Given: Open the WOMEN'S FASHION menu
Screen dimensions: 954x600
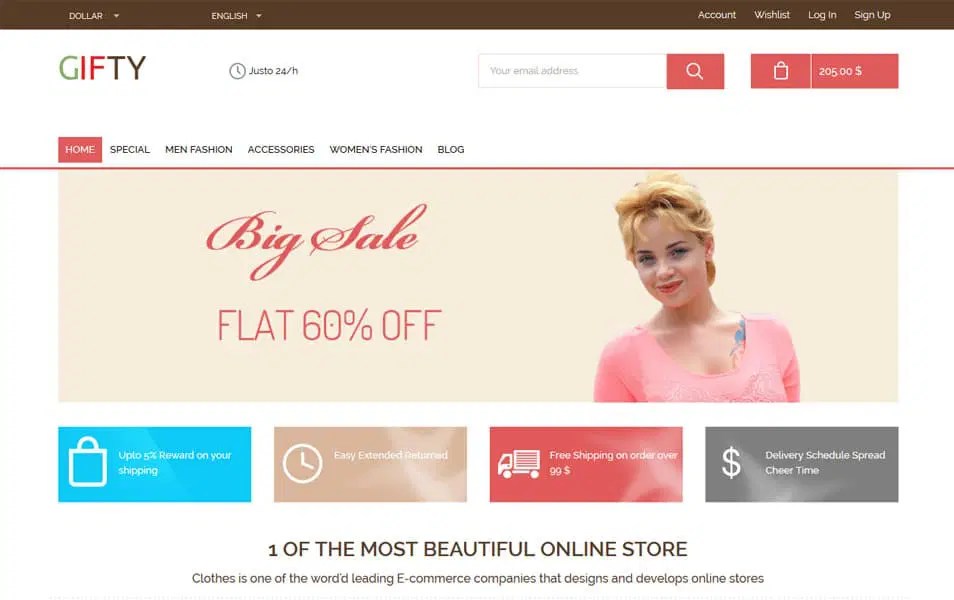Looking at the screenshot, I should click(376, 150).
